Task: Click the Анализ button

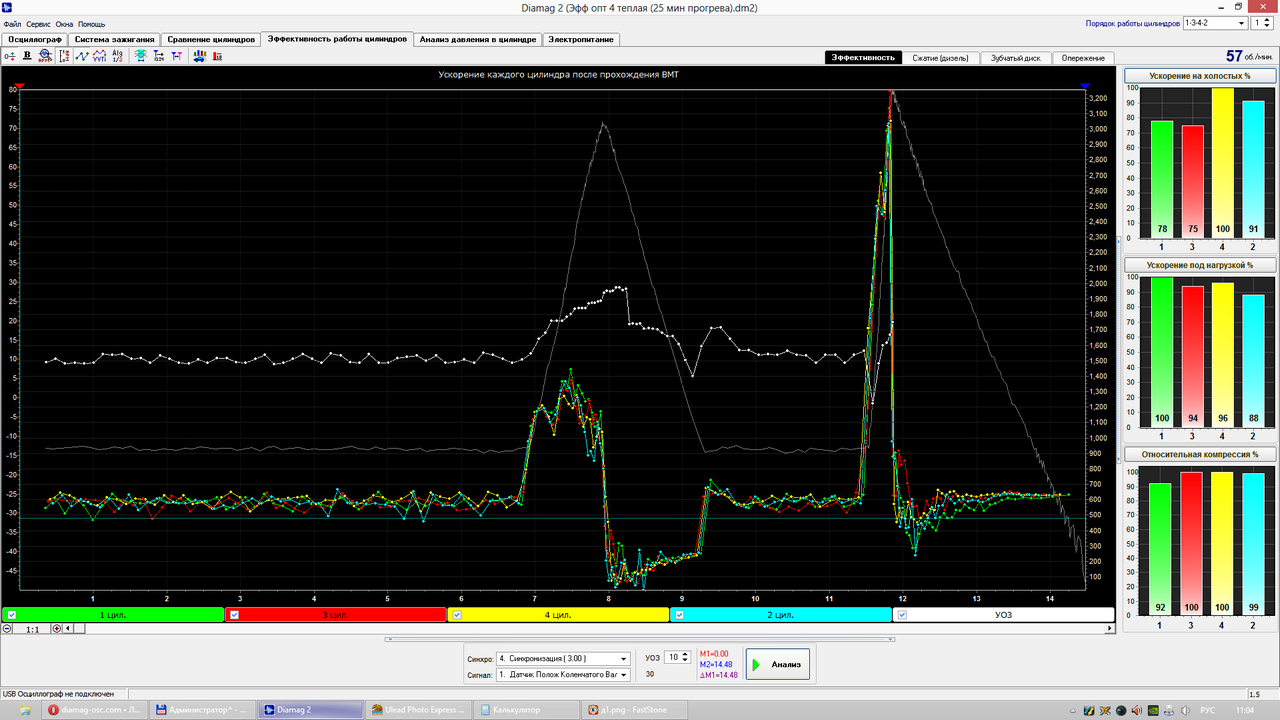Action: 778,664
